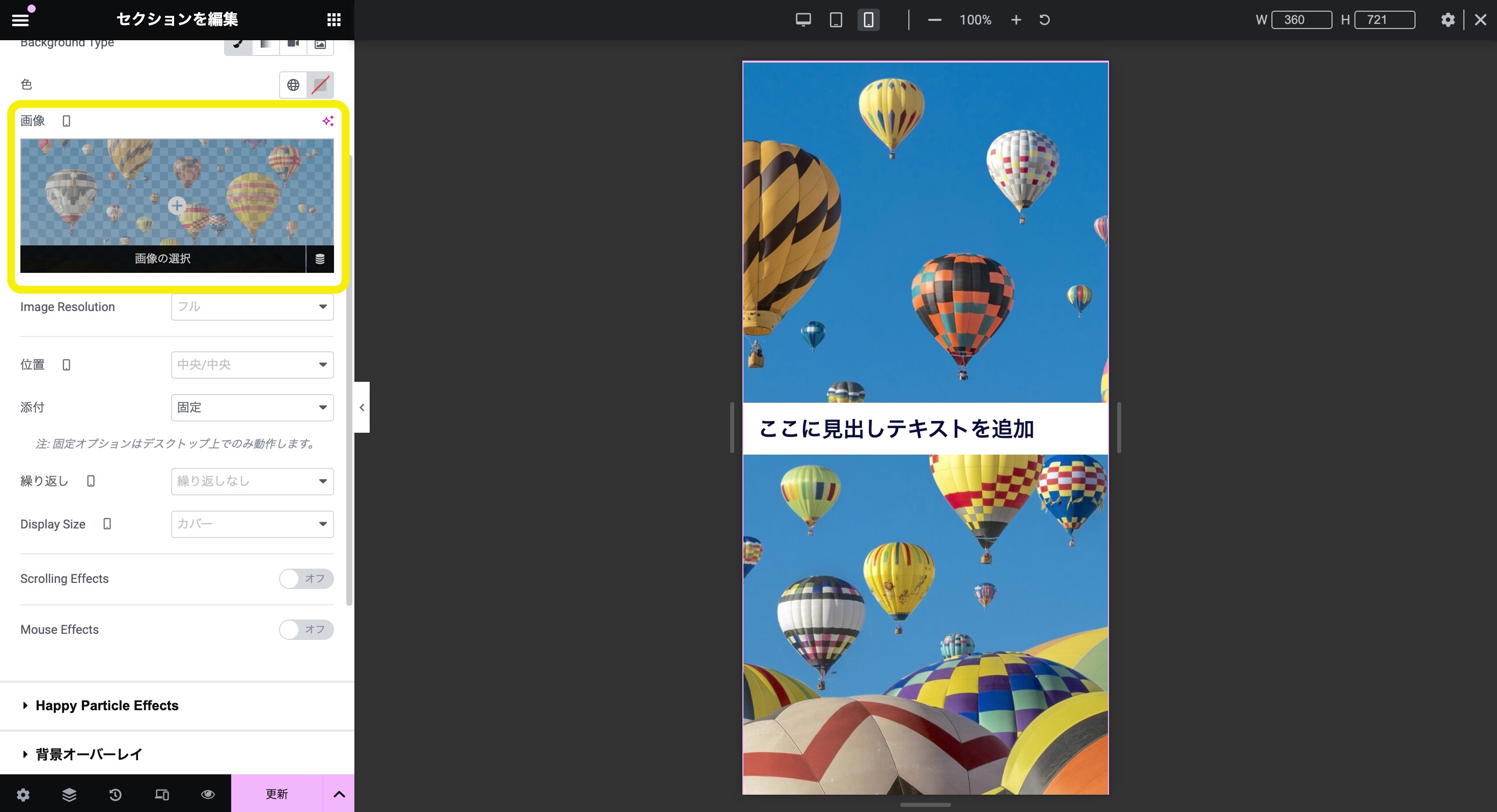Toggle responsive mode in bottom bar
Viewport: 1497px width, 812px height.
pos(162,794)
